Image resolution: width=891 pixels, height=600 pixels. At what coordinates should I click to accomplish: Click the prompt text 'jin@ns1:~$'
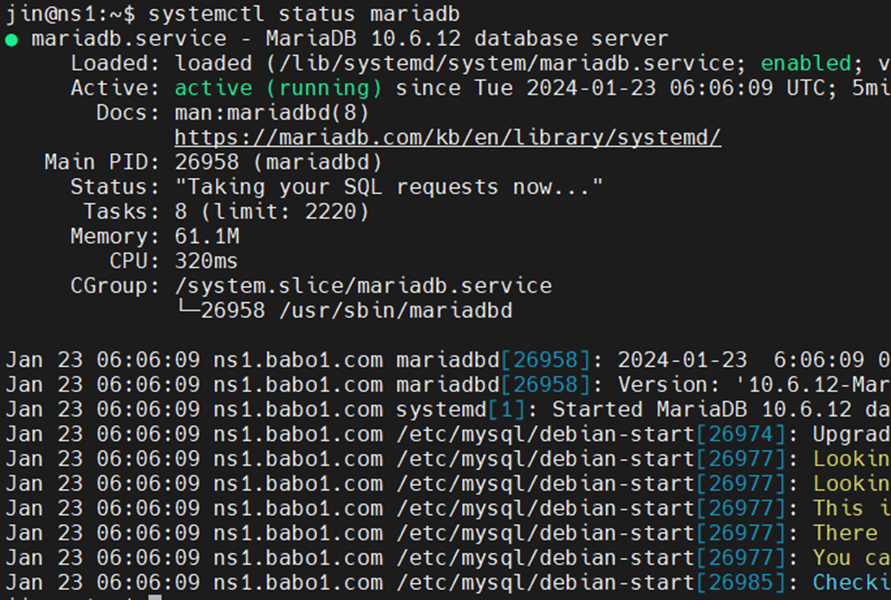pyautogui.click(x=70, y=14)
